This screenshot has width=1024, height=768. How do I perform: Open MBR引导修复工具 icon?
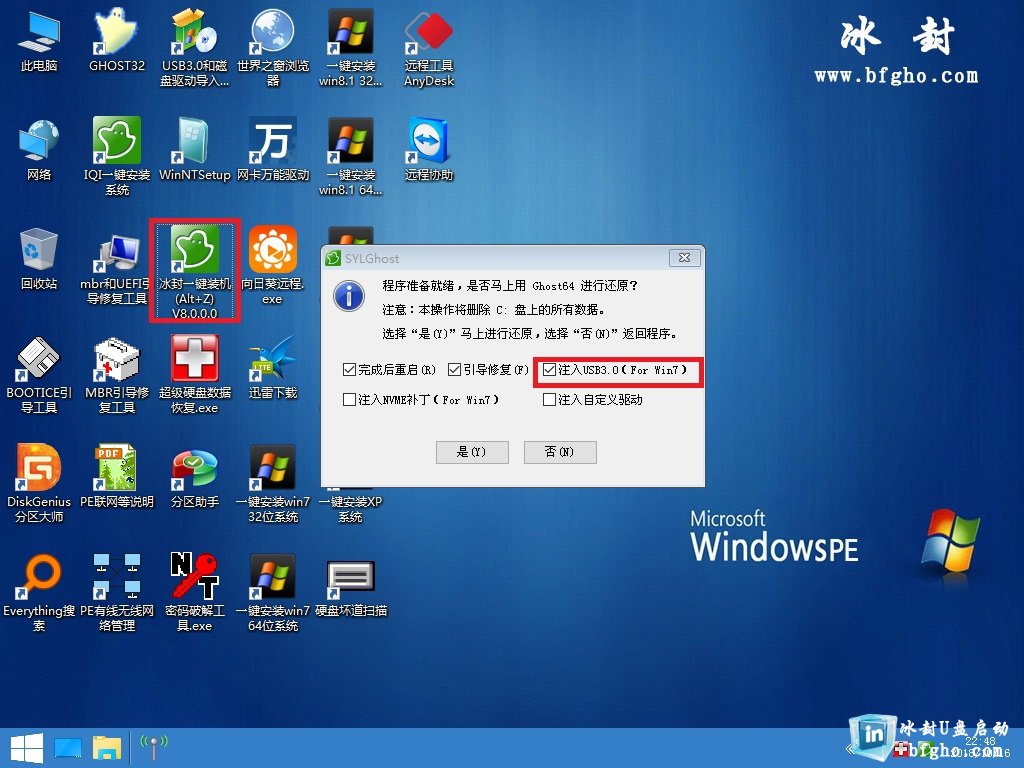pos(117,375)
